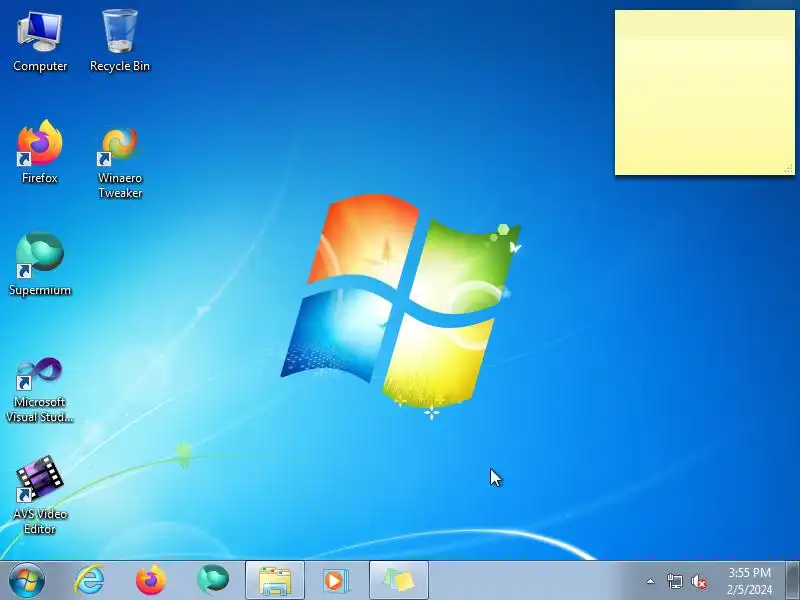The width and height of the screenshot is (800, 600).
Task: Launch Internet Explorer from the taskbar
Action: (x=89, y=581)
